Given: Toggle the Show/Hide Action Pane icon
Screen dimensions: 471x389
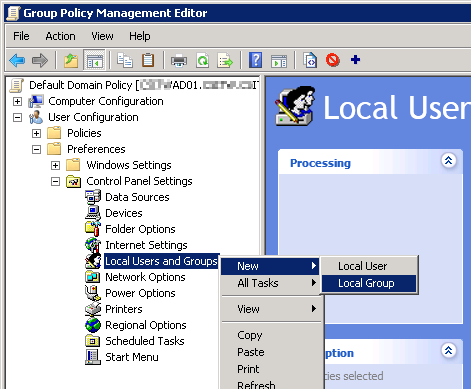Looking at the screenshot, I should [279, 61].
